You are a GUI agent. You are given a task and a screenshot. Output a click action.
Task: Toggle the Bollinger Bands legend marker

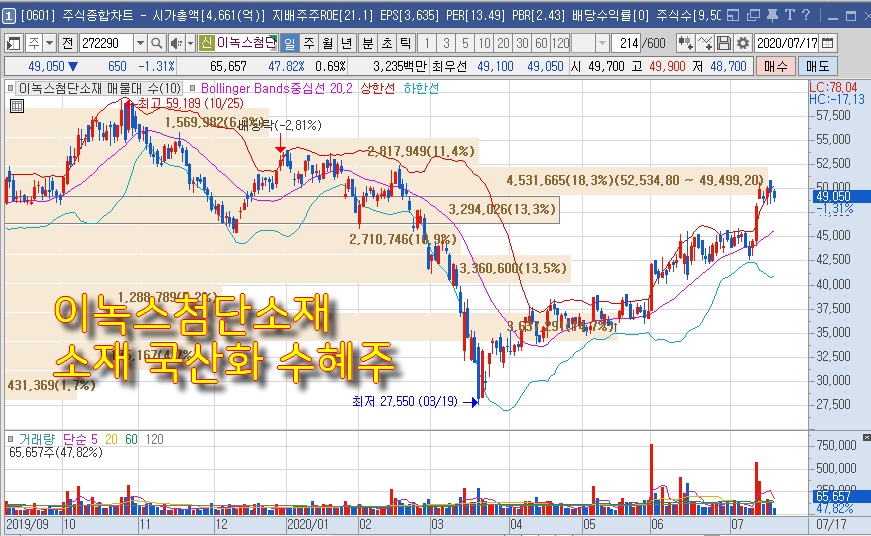193,88
